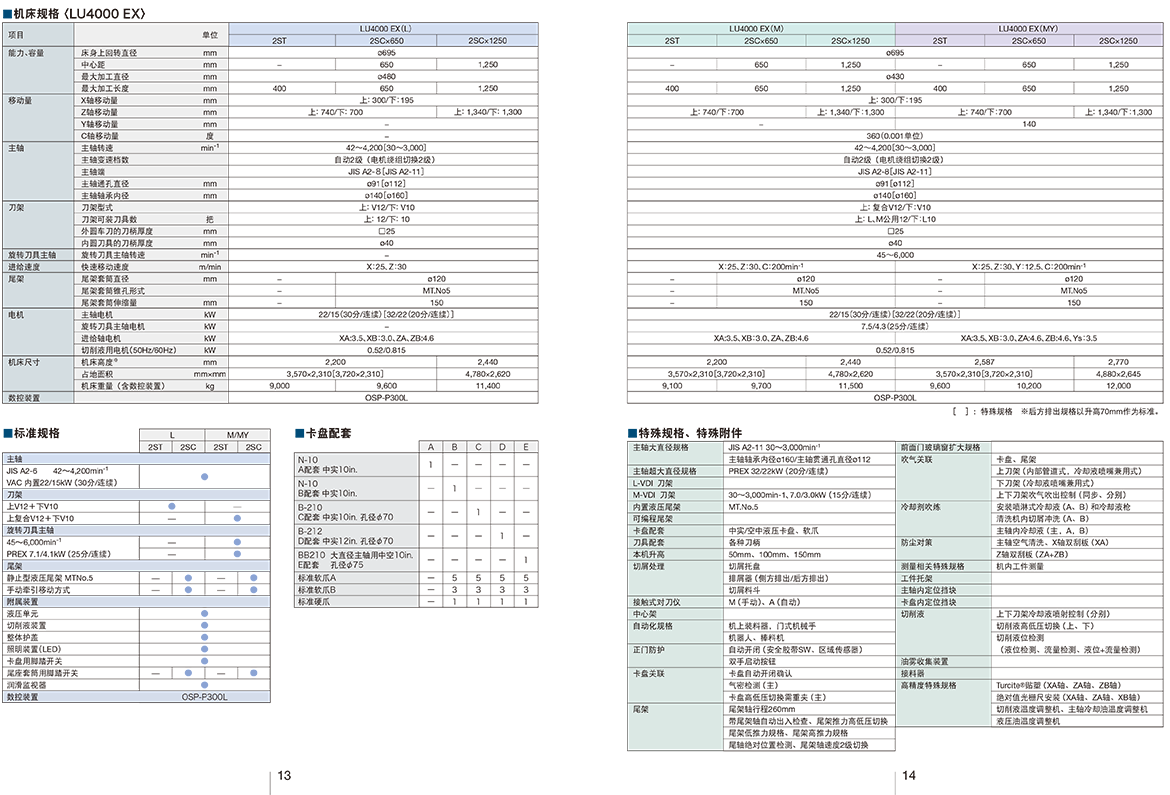Select column E in the chuck table
Viewport: 1170px width, 795px height.
coord(526,447)
